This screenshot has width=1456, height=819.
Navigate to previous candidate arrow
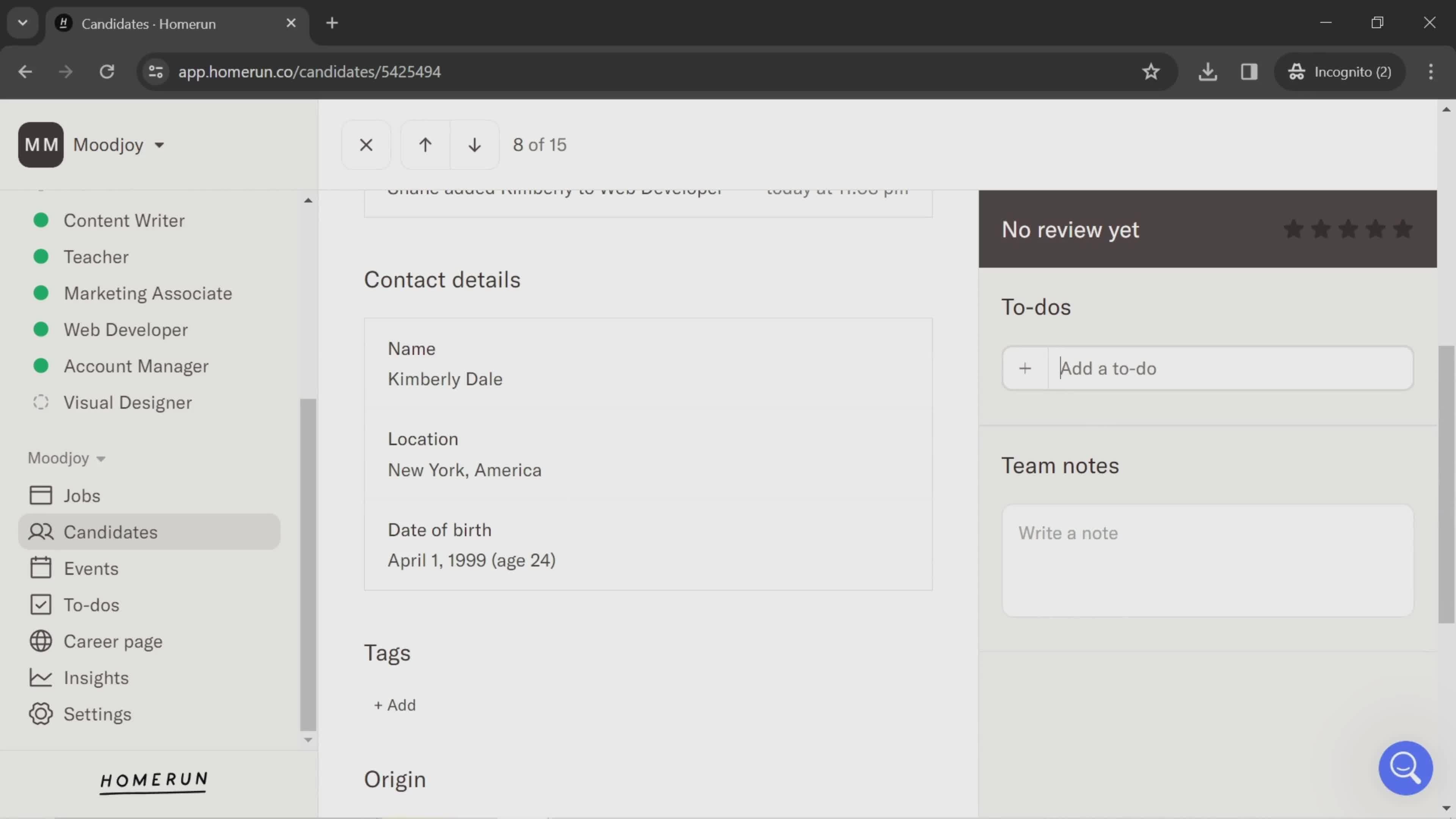click(424, 144)
